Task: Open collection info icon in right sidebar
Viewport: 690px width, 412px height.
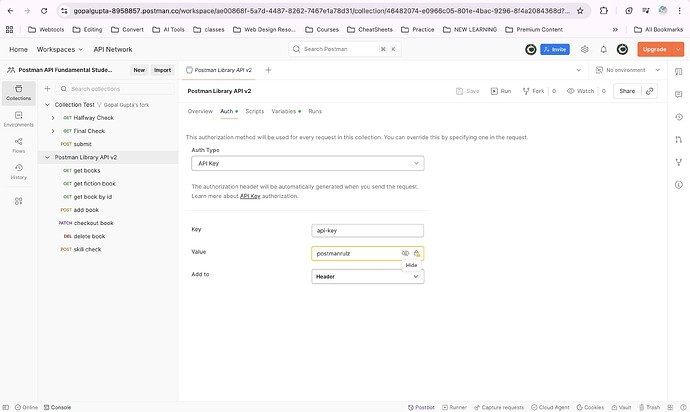Action: (679, 184)
